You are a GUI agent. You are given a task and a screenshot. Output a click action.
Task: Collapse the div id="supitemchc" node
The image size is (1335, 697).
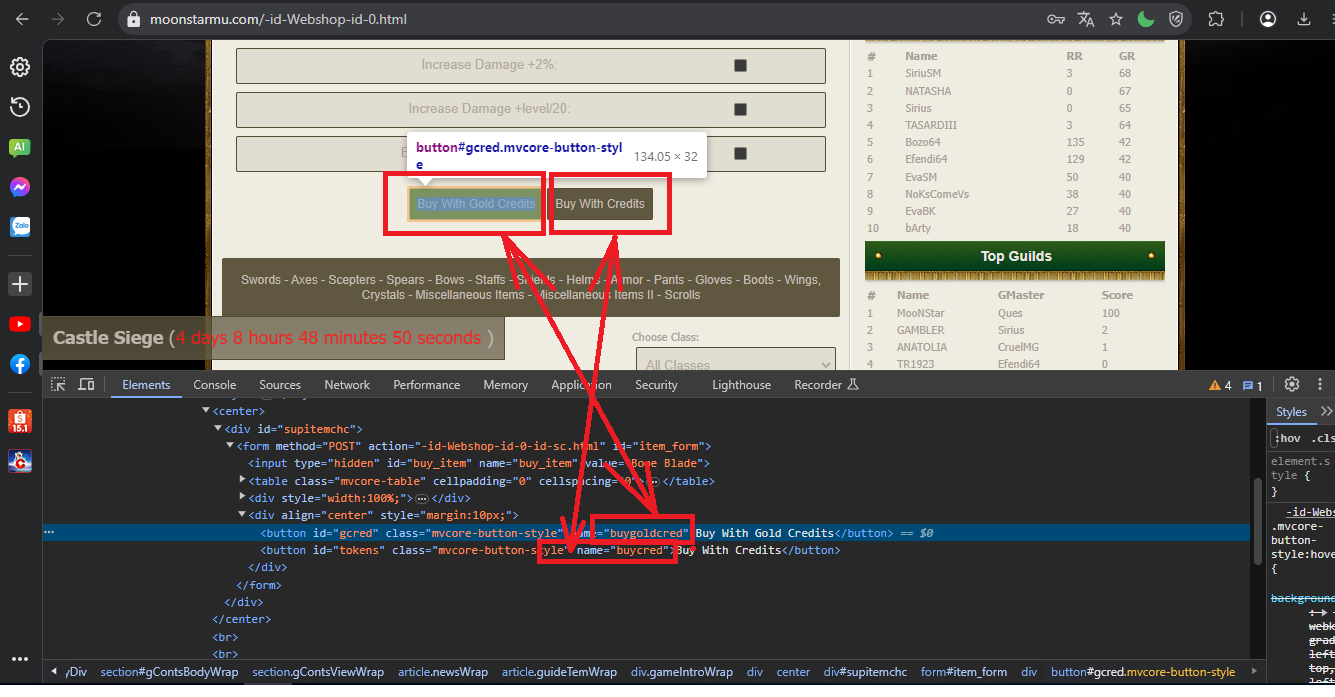[x=218, y=428]
